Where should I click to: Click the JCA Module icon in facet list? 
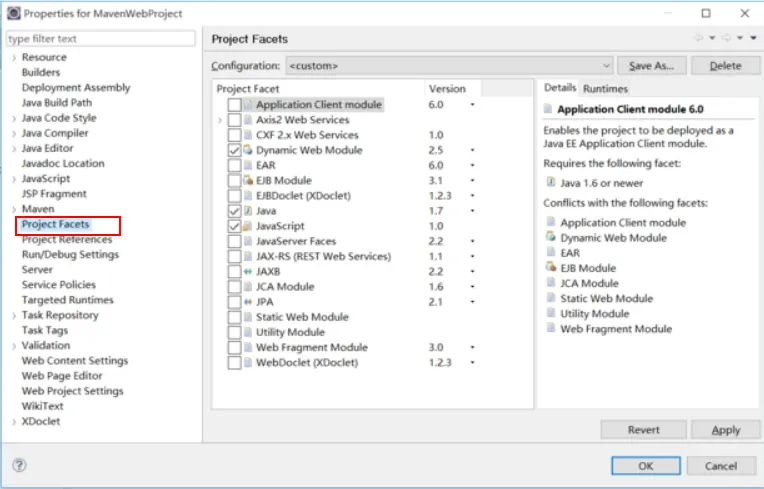coord(248,286)
